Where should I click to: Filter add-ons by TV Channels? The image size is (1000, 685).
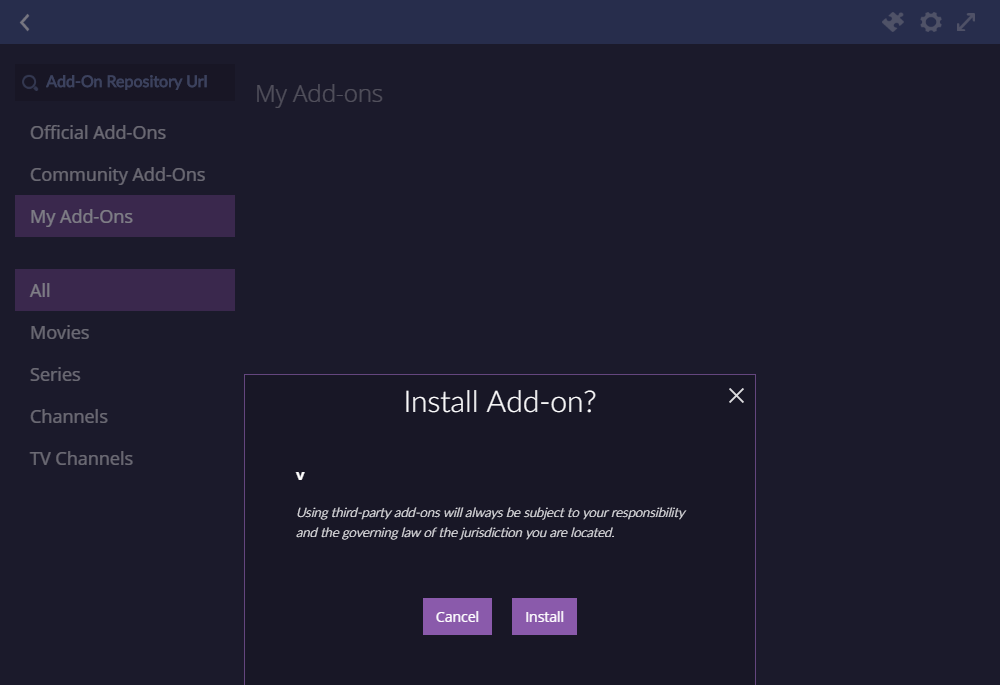click(125, 459)
